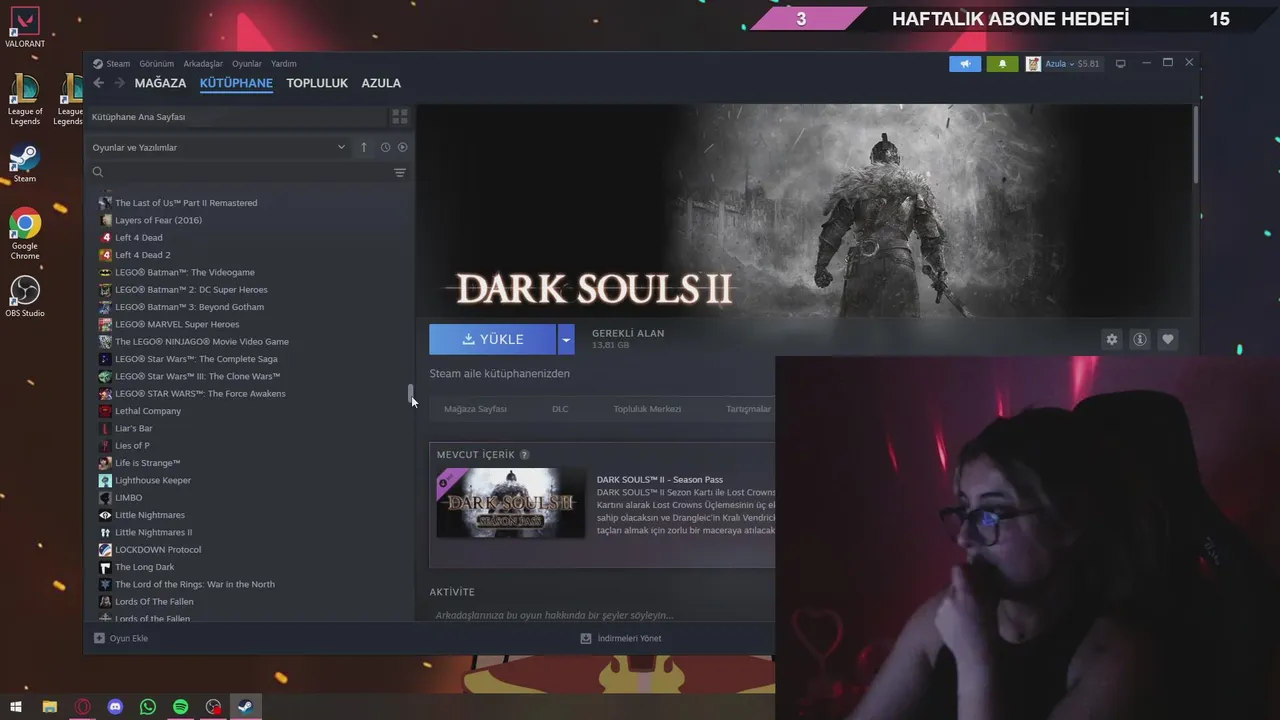The height and width of the screenshot is (720, 1280).
Task: Open the Yardım menu
Action: click(284, 64)
